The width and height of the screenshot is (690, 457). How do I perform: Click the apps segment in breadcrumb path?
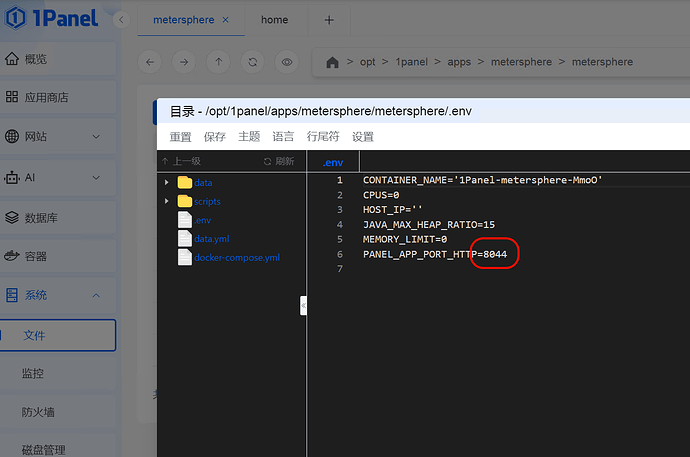(x=459, y=62)
